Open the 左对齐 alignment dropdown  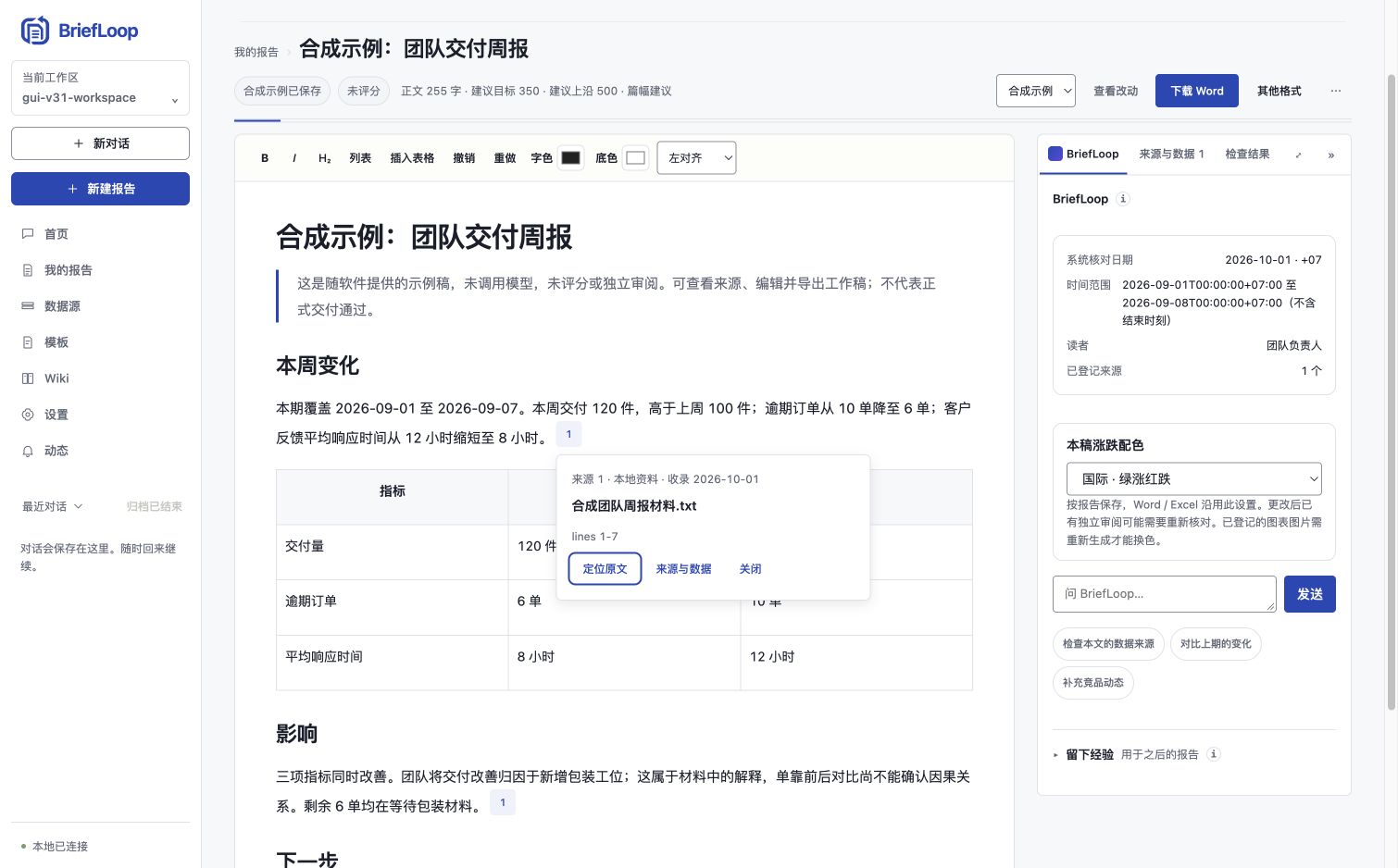tap(696, 158)
